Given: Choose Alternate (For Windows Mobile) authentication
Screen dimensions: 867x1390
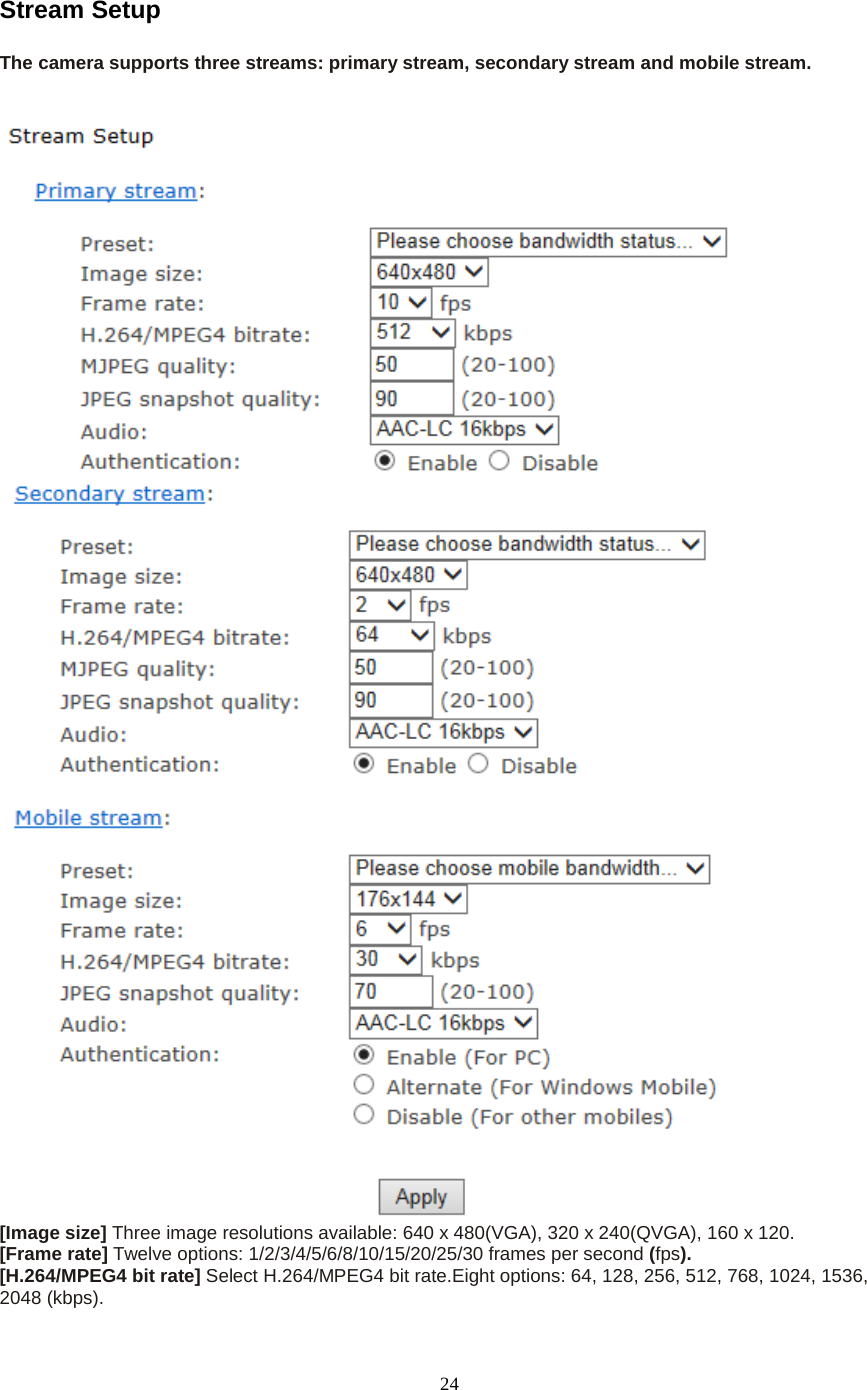Looking at the screenshot, I should point(364,1084).
